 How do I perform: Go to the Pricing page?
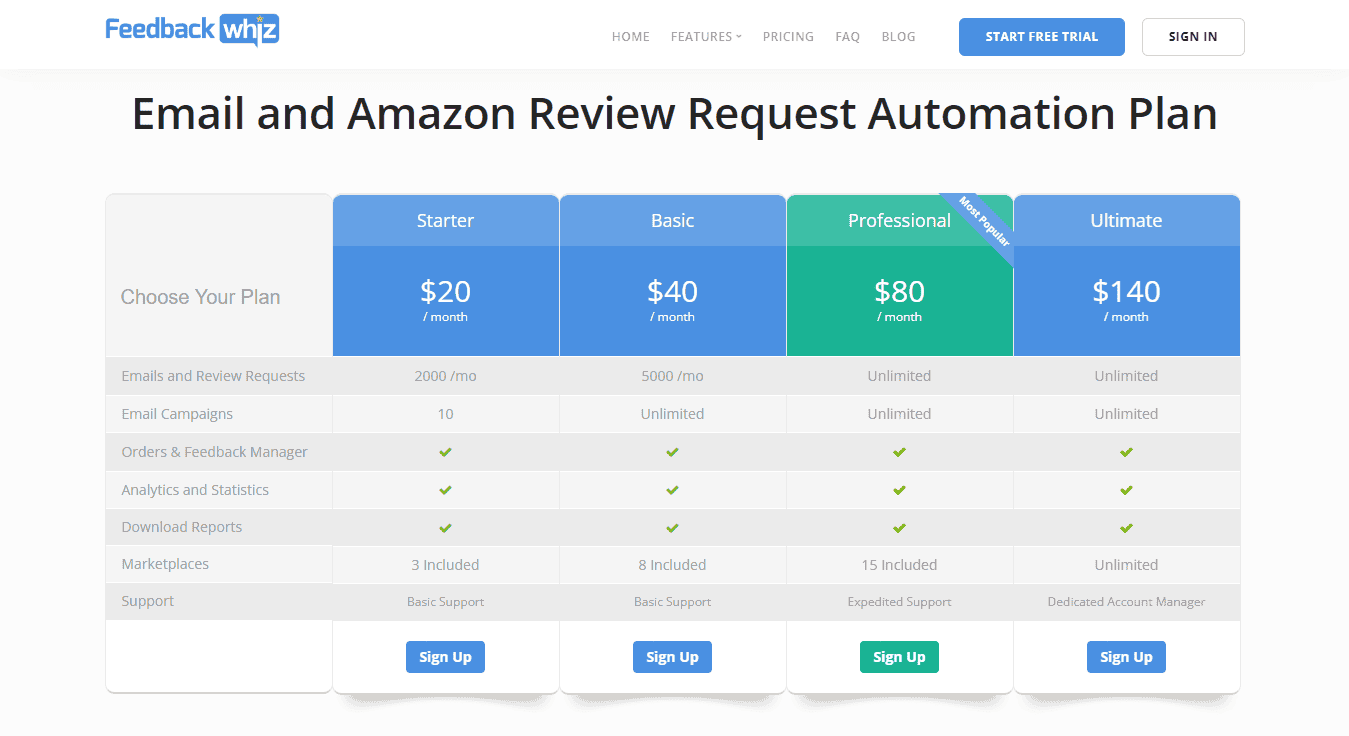pos(788,37)
